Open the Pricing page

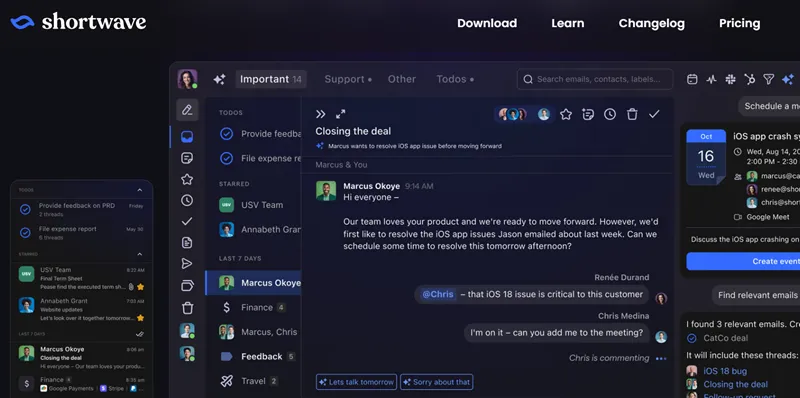click(x=739, y=23)
